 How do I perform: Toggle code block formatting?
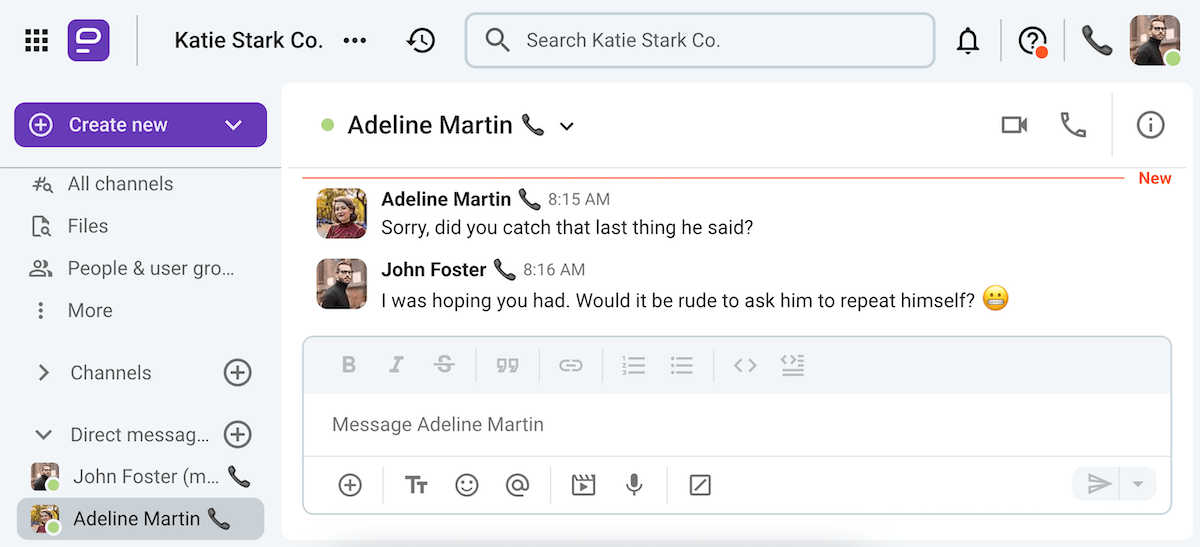793,365
